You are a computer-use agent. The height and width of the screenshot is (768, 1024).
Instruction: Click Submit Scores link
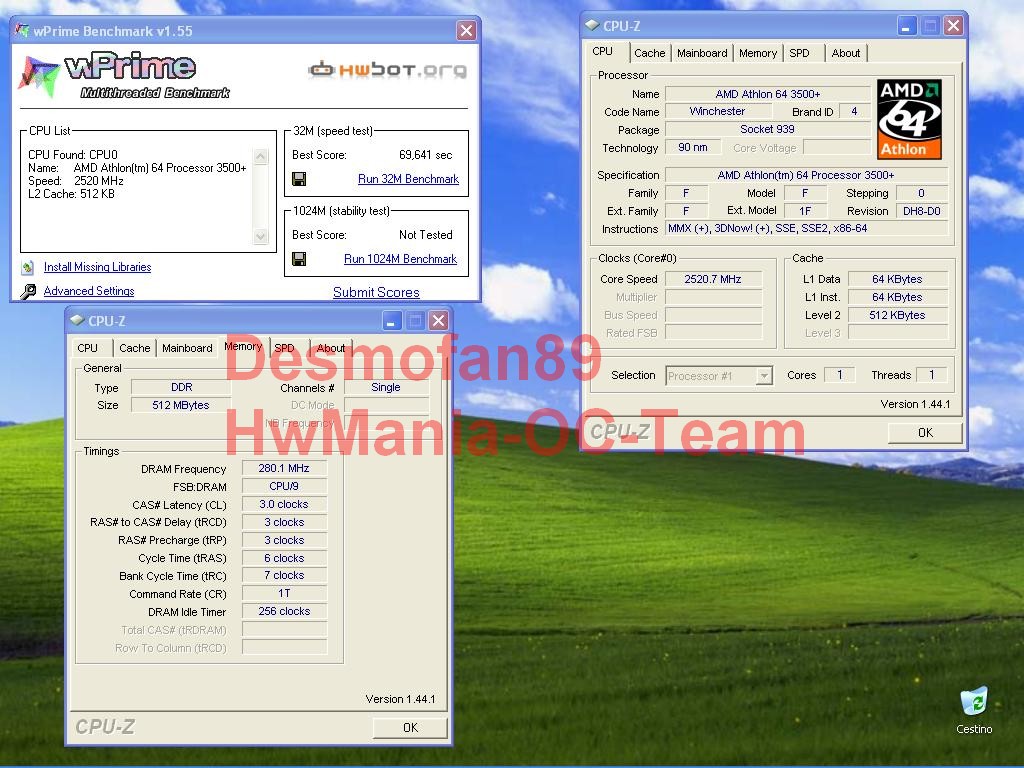pos(376,293)
